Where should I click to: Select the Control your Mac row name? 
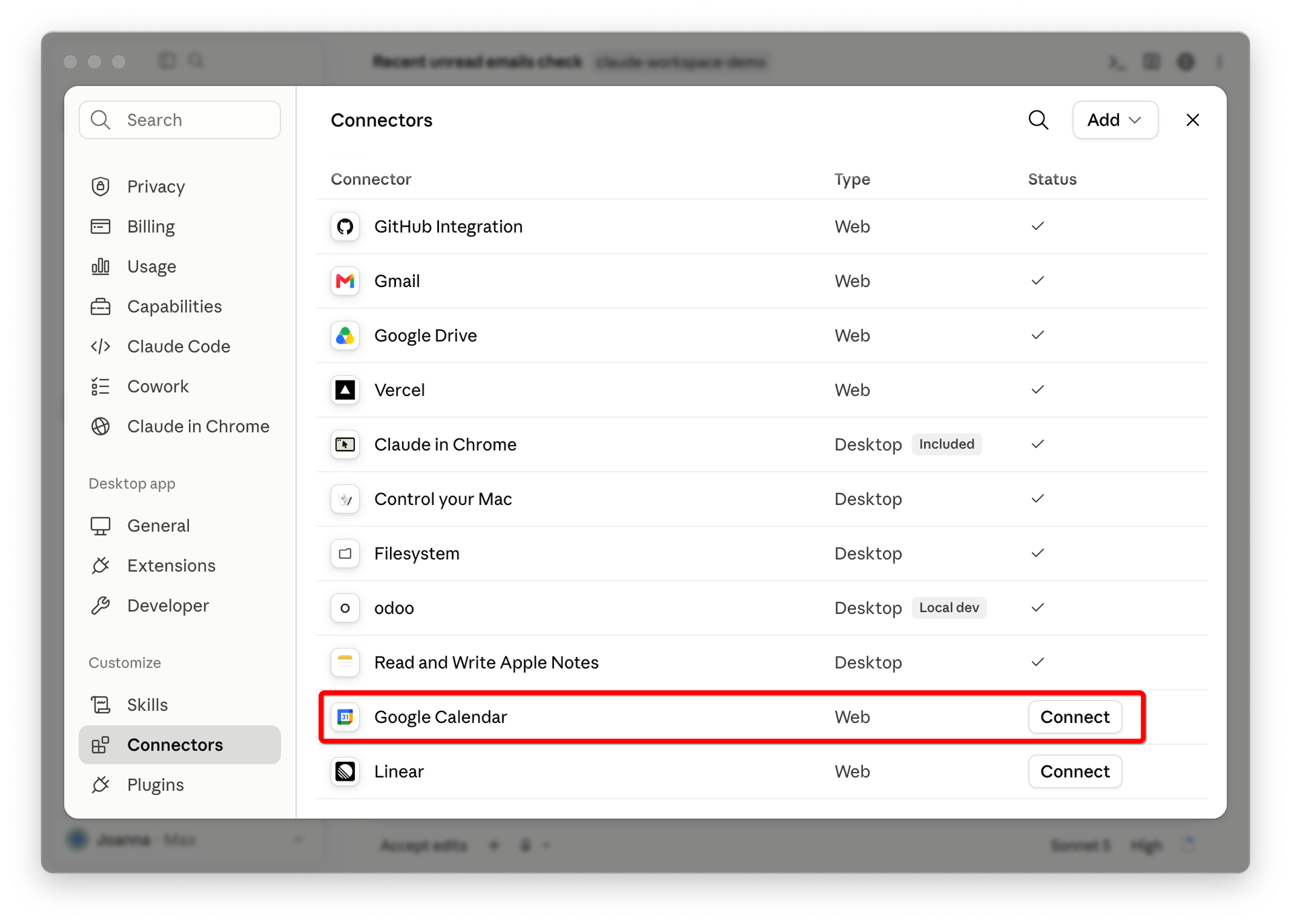(443, 499)
